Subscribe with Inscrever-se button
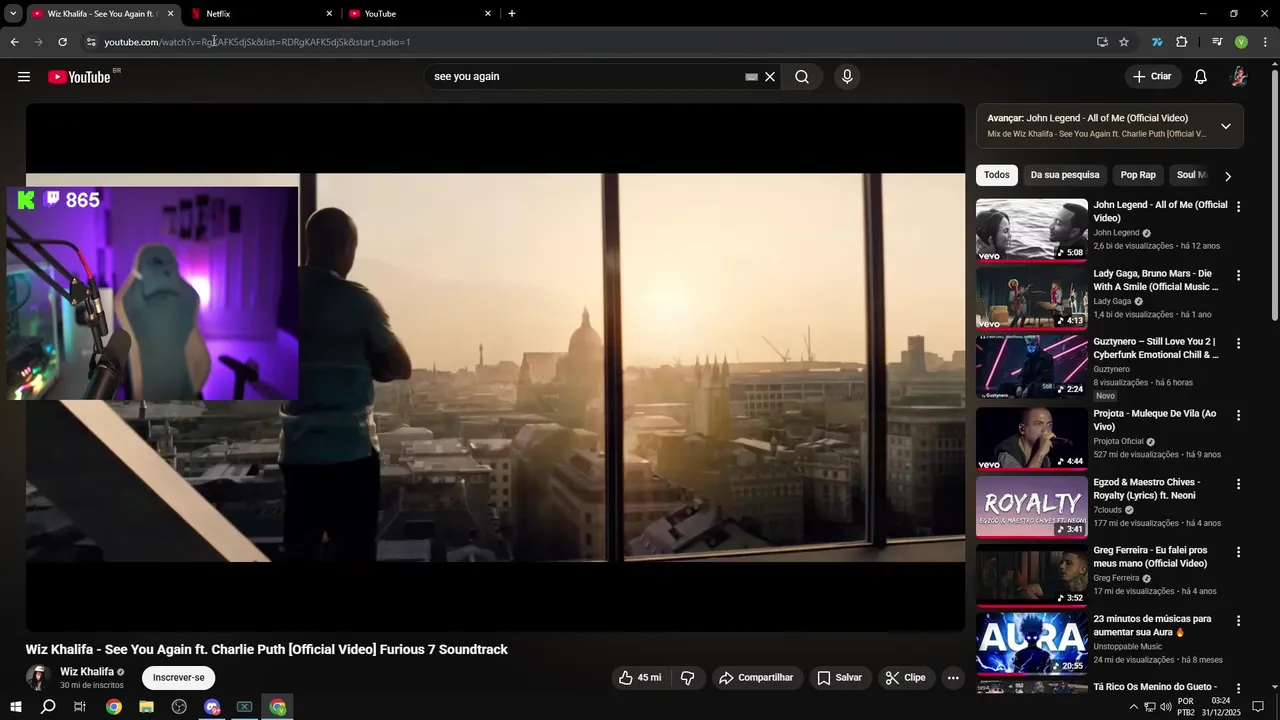1280x720 pixels. click(178, 678)
